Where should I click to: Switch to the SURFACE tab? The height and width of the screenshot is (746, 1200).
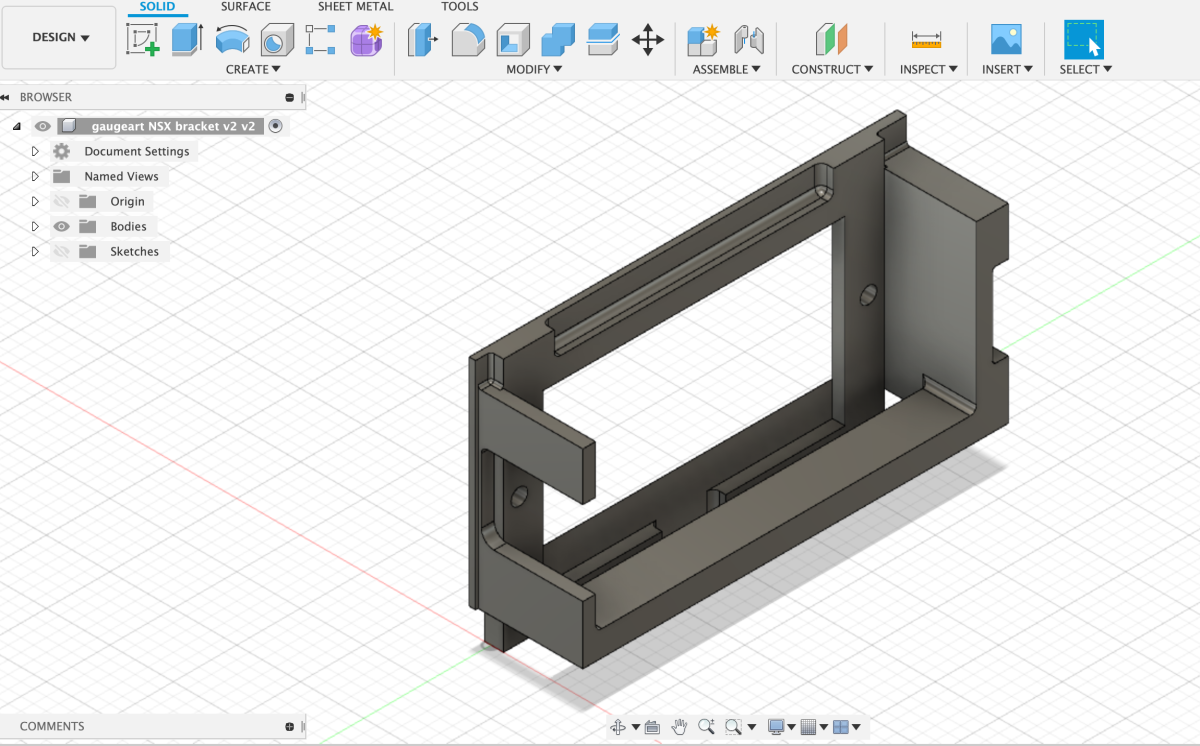246,7
